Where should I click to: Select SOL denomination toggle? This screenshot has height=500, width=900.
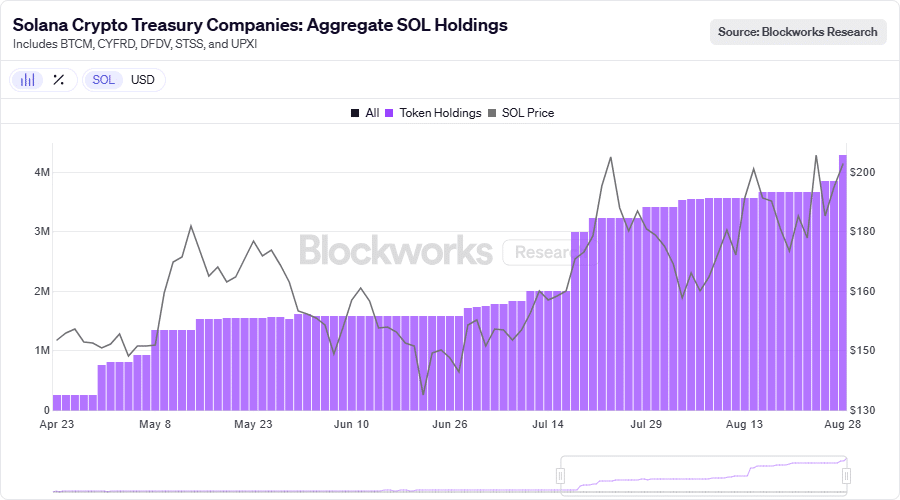pyautogui.click(x=104, y=80)
